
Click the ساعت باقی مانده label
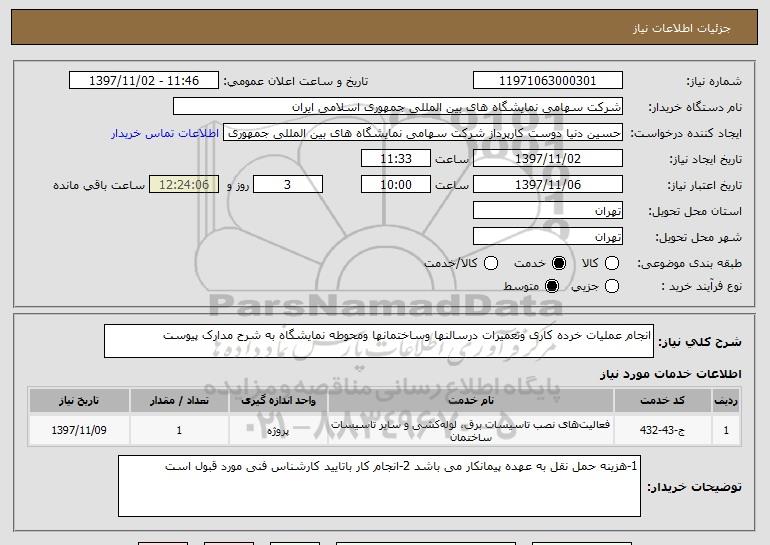pyautogui.click(x=99, y=185)
